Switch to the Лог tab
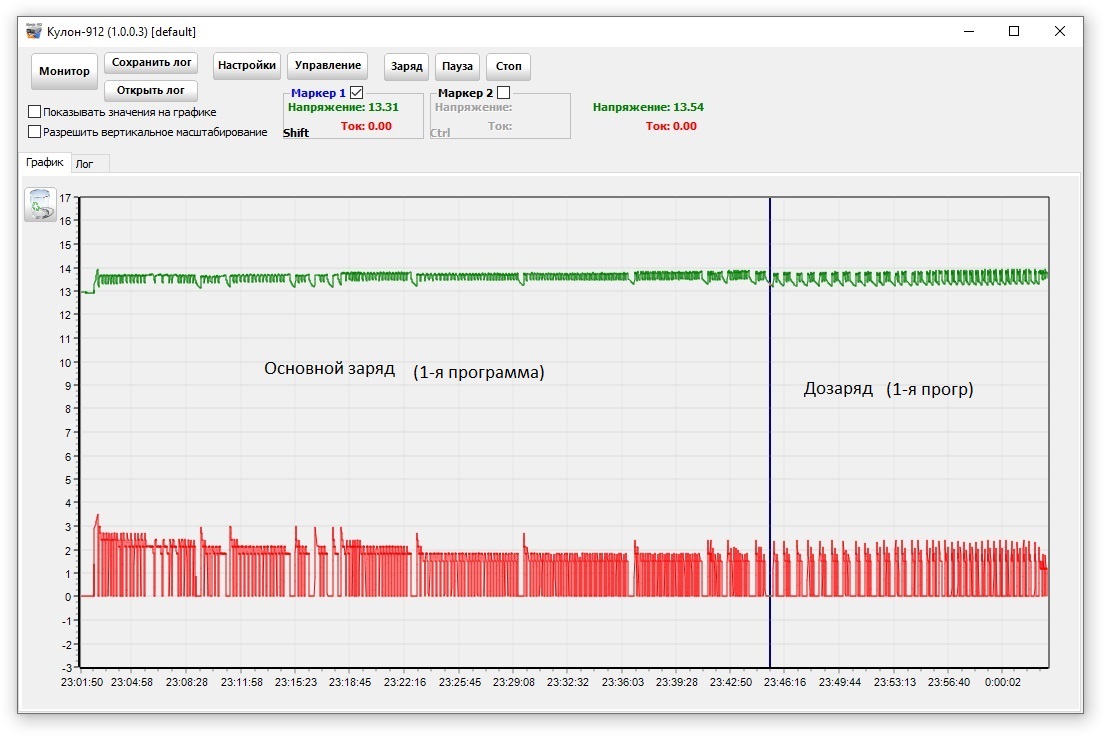 (x=85, y=164)
